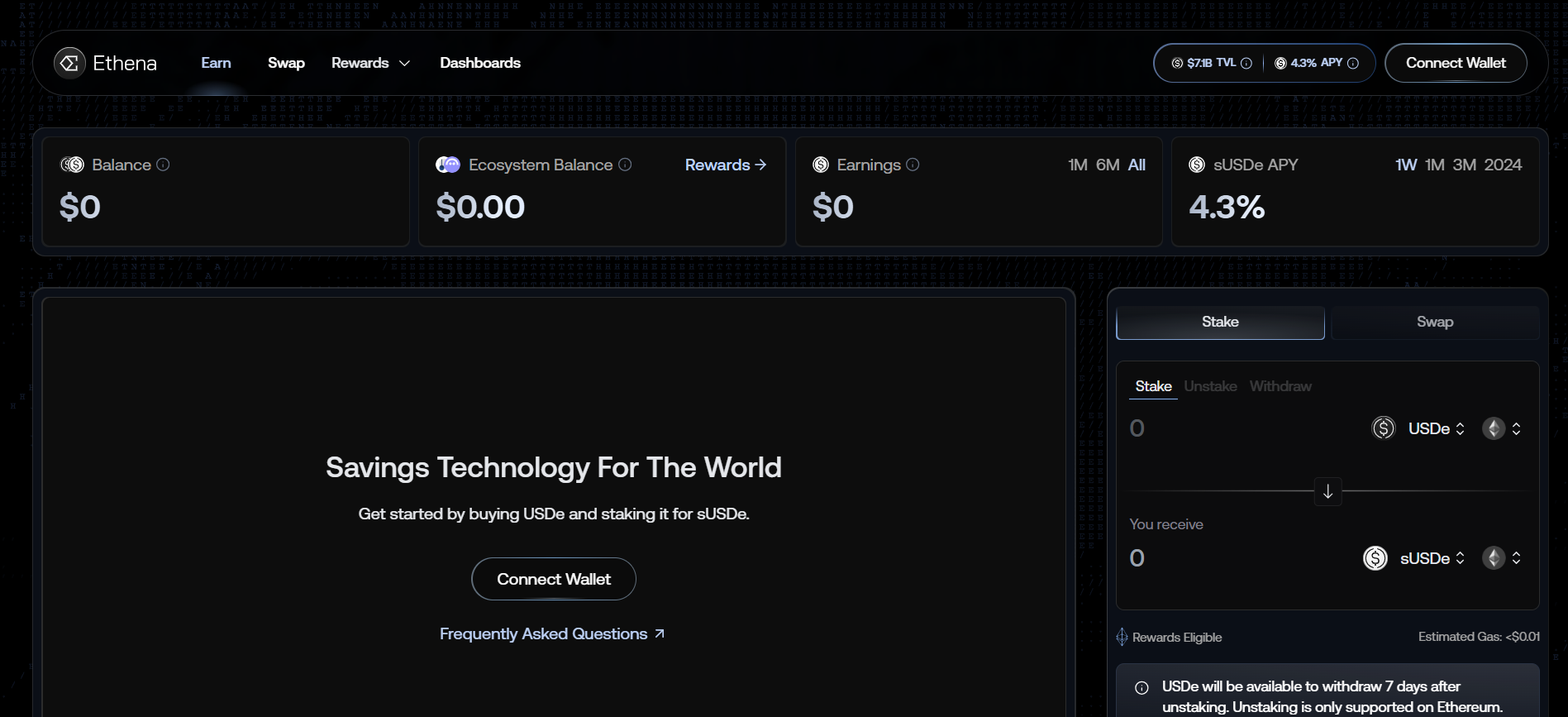1568x717 pixels.
Task: Click Connect Wallet in the header
Action: point(1455,63)
